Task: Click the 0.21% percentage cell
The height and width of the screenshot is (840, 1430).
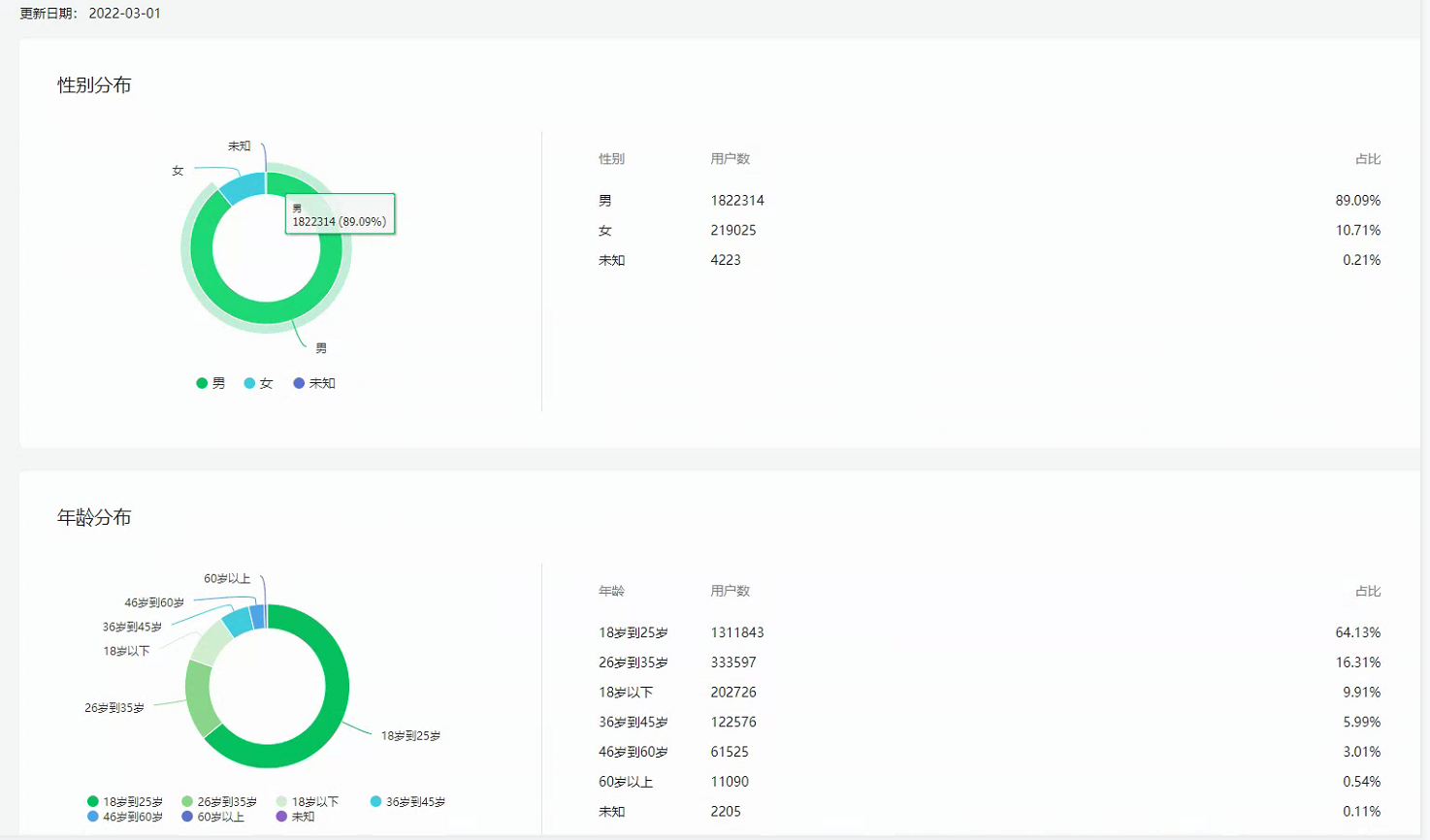Action: point(1361,260)
